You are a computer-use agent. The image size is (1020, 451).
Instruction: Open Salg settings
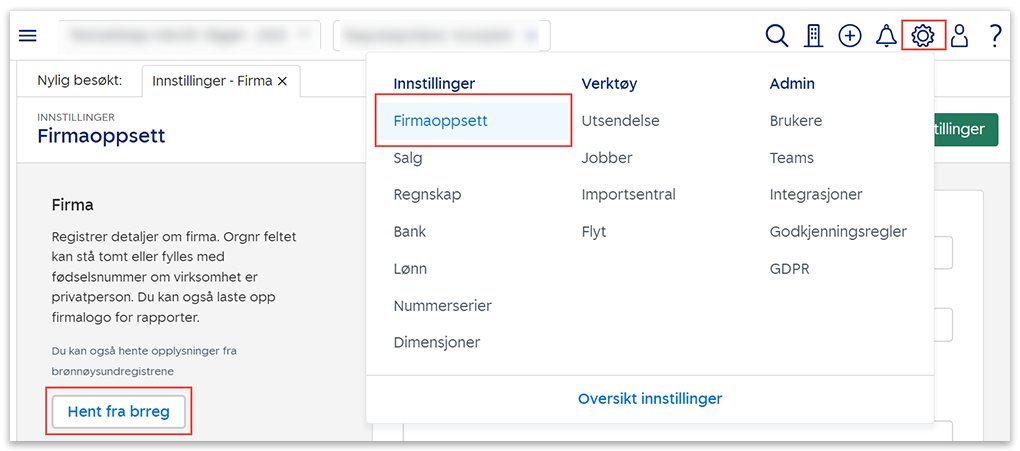click(x=408, y=158)
